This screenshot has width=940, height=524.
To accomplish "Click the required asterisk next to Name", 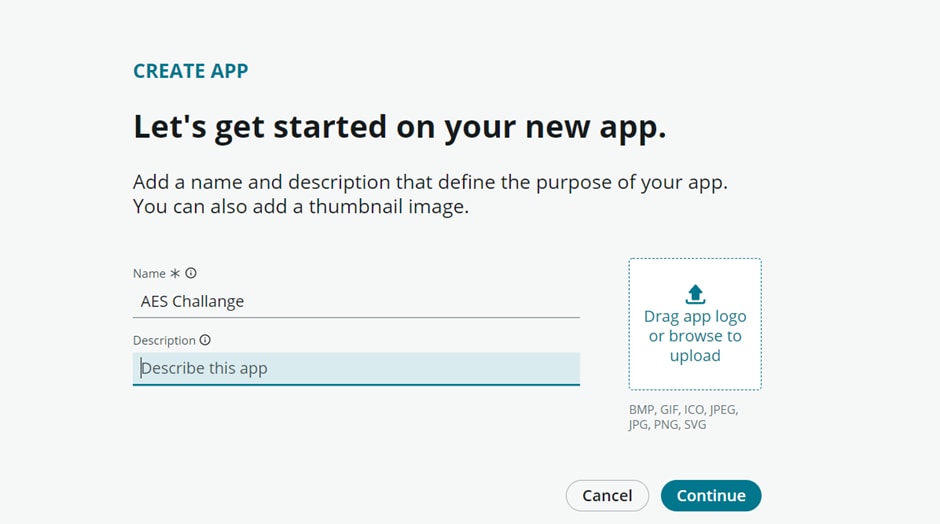I will (174, 273).
